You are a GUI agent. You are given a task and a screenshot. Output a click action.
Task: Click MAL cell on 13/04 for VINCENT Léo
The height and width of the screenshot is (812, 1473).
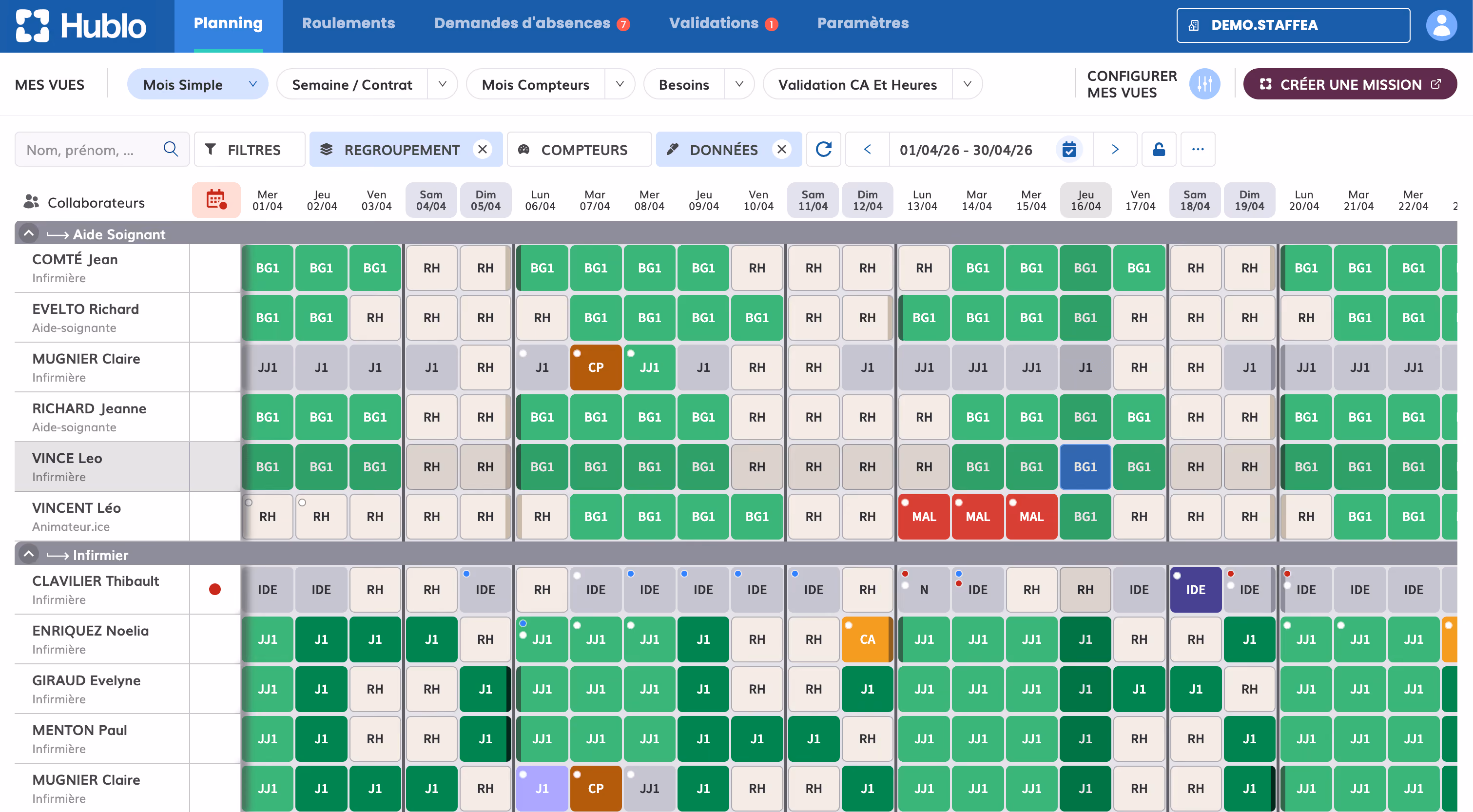[x=924, y=516]
